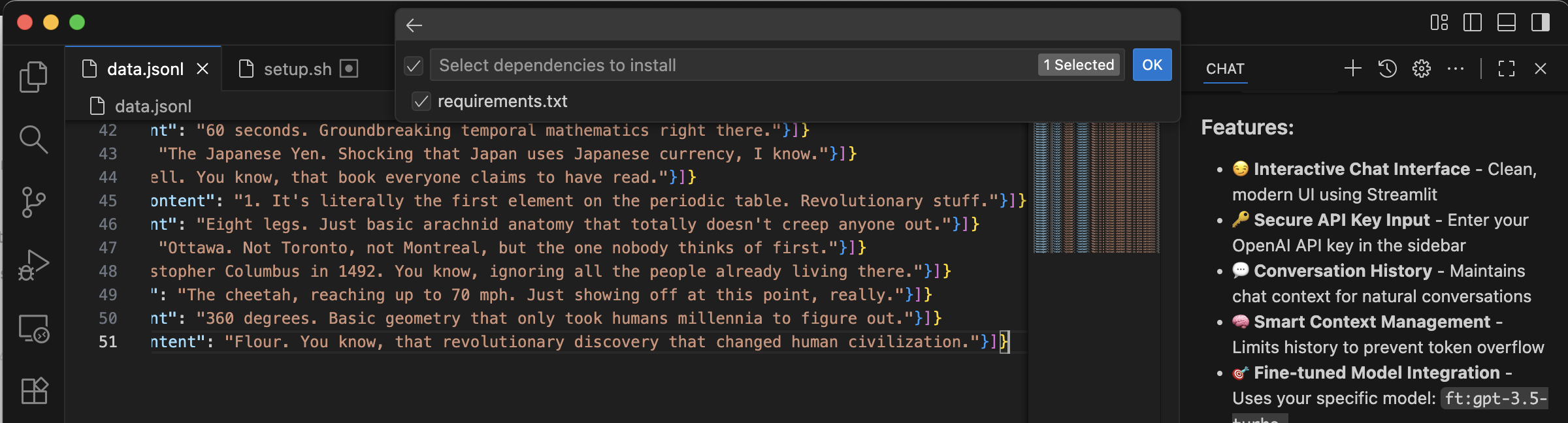The width and height of the screenshot is (1568, 423).
Task: Open the Explorer view in activity bar
Action: 33,77
